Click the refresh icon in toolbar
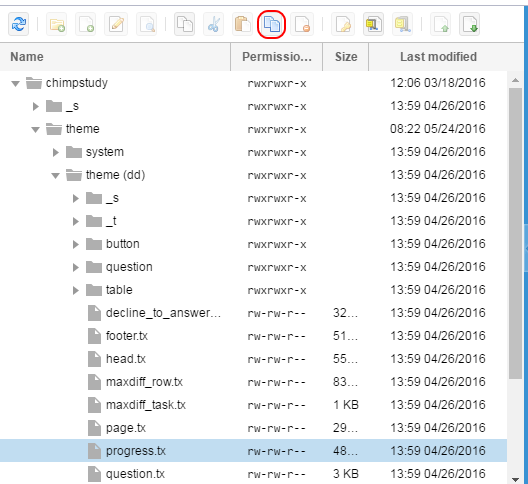528x484 pixels. 19,24
